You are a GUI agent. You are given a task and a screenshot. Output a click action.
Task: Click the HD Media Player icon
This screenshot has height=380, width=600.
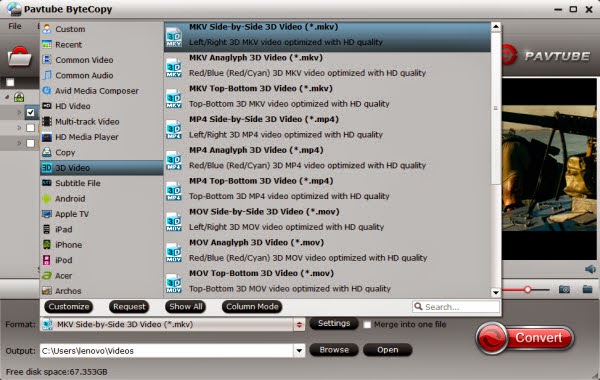[x=47, y=137]
